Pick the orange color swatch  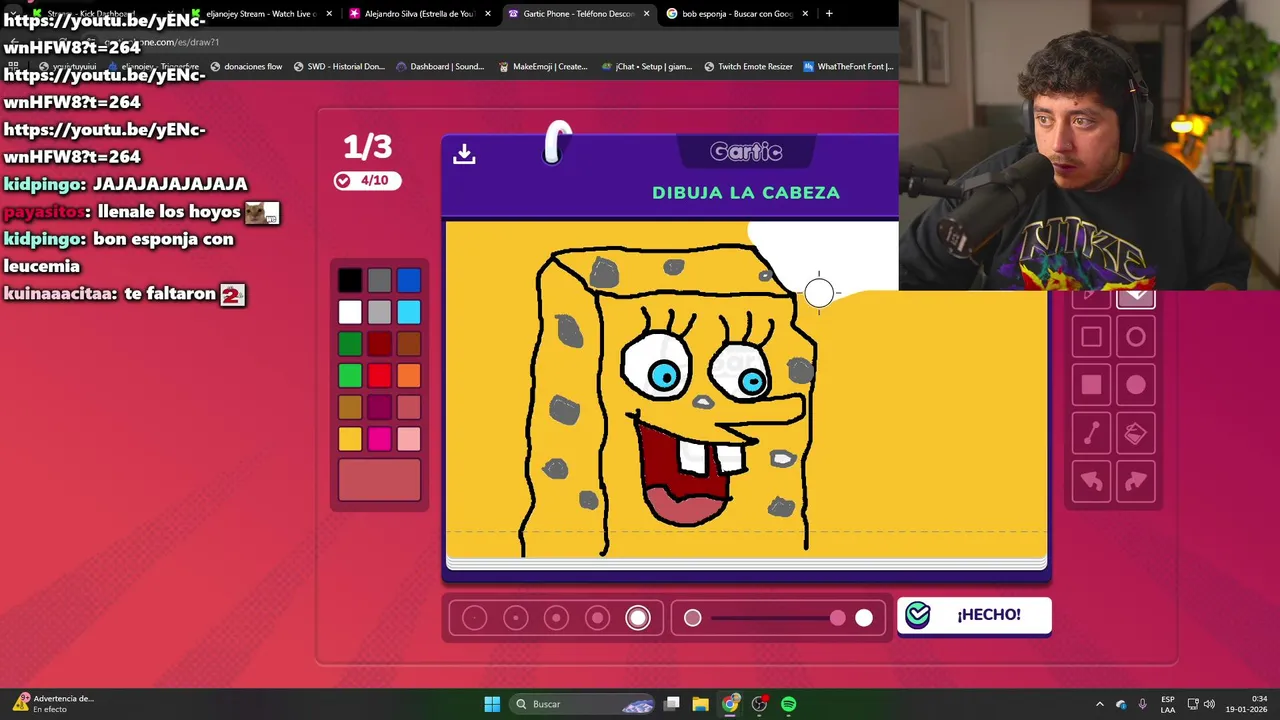point(409,376)
